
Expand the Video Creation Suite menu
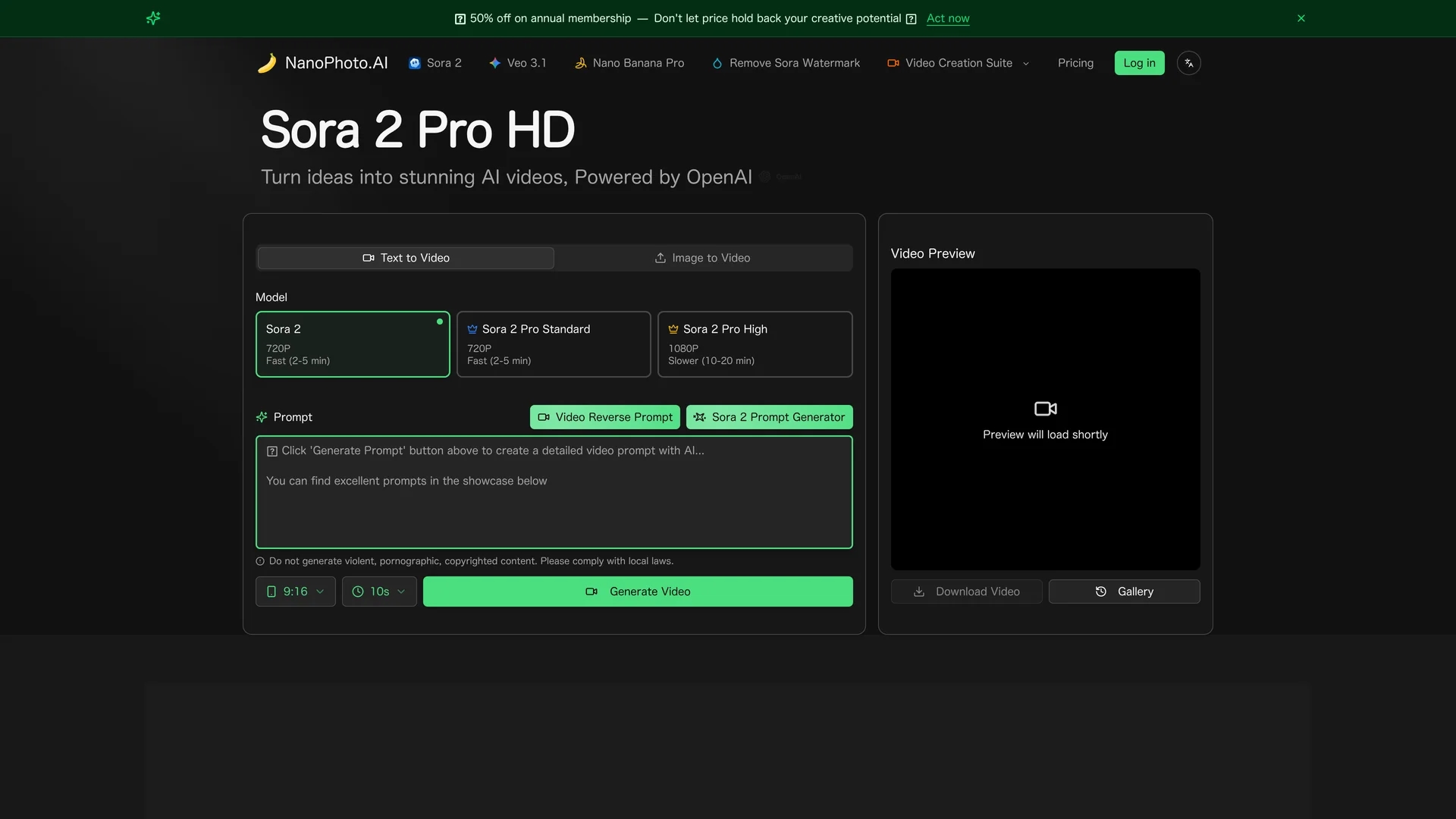pos(959,63)
